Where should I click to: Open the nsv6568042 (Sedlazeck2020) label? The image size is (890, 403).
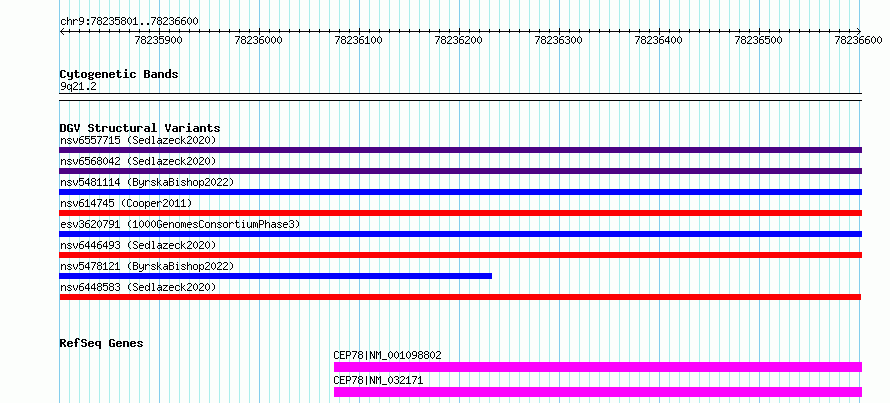coord(138,161)
